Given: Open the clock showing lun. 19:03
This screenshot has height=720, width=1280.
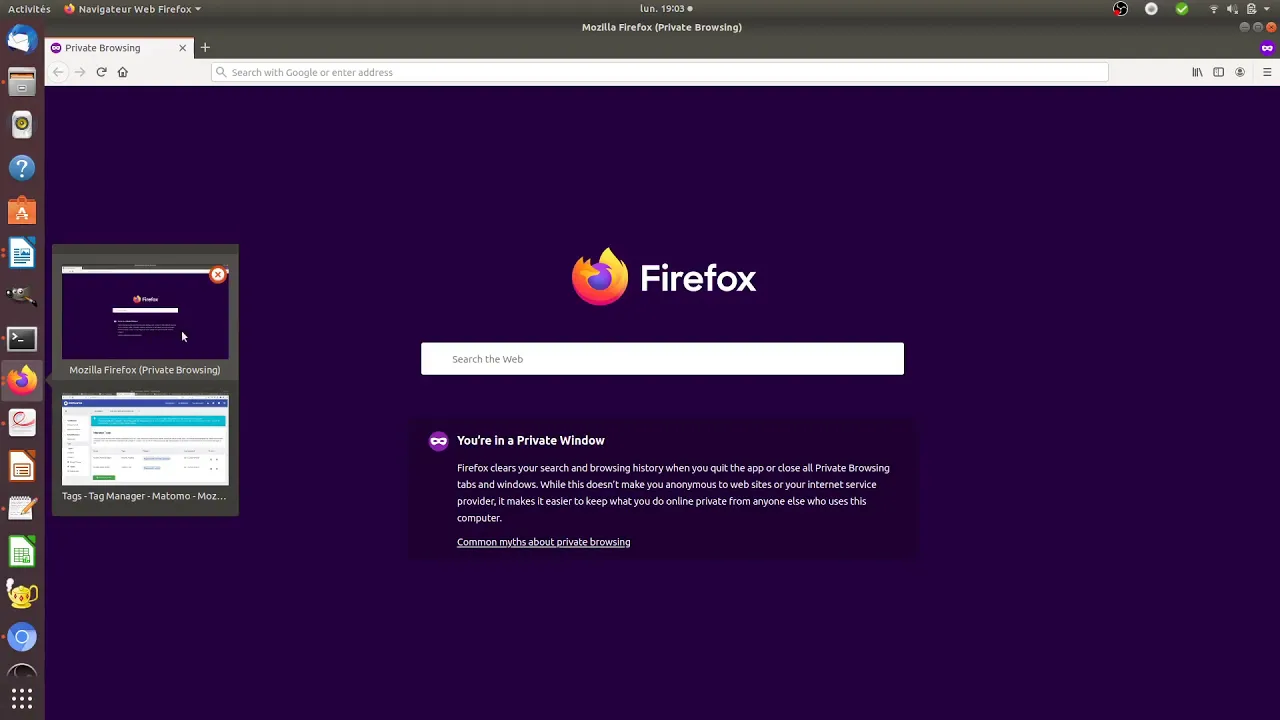Looking at the screenshot, I should click(x=666, y=9).
